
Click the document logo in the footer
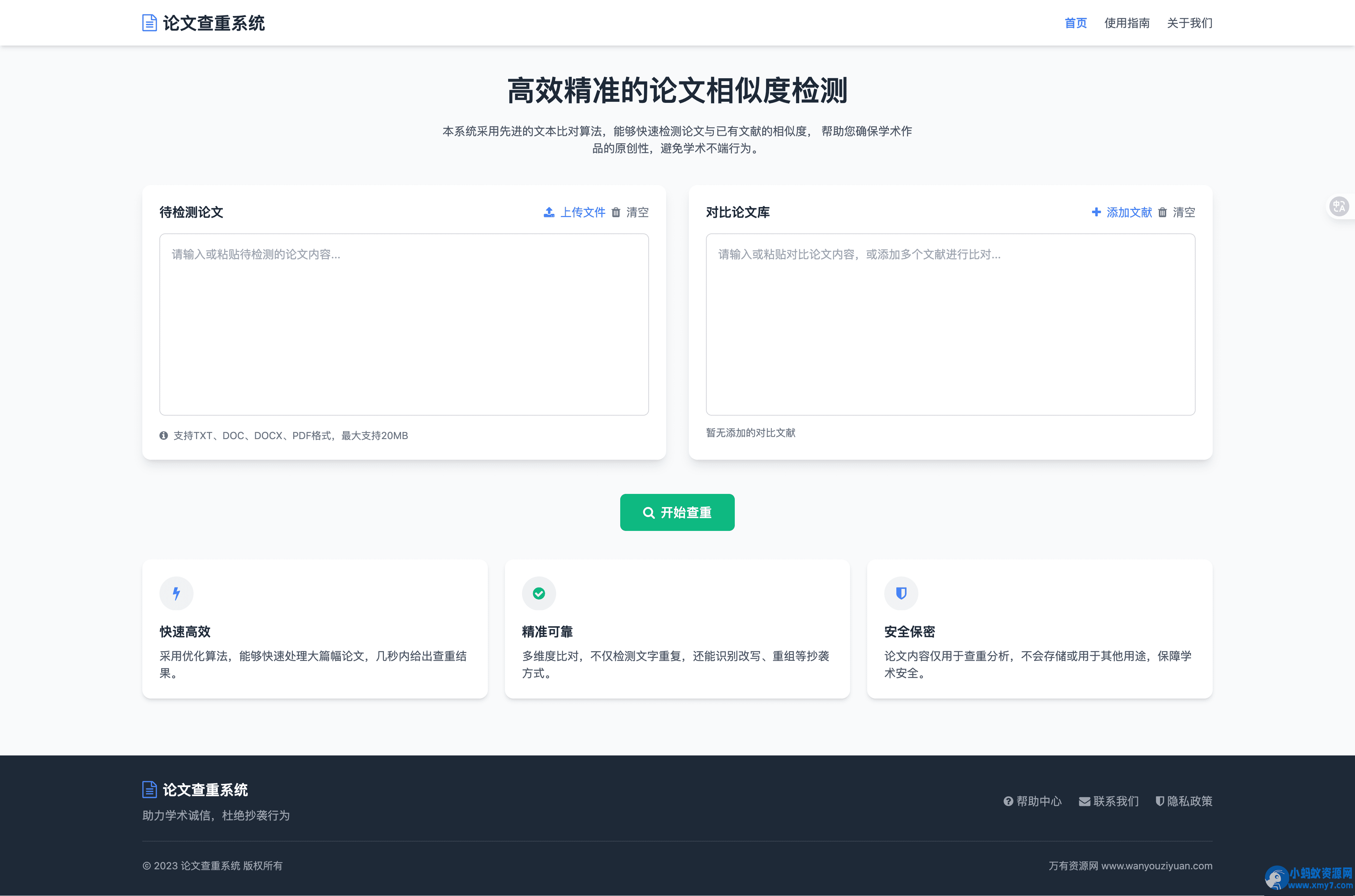pos(149,790)
